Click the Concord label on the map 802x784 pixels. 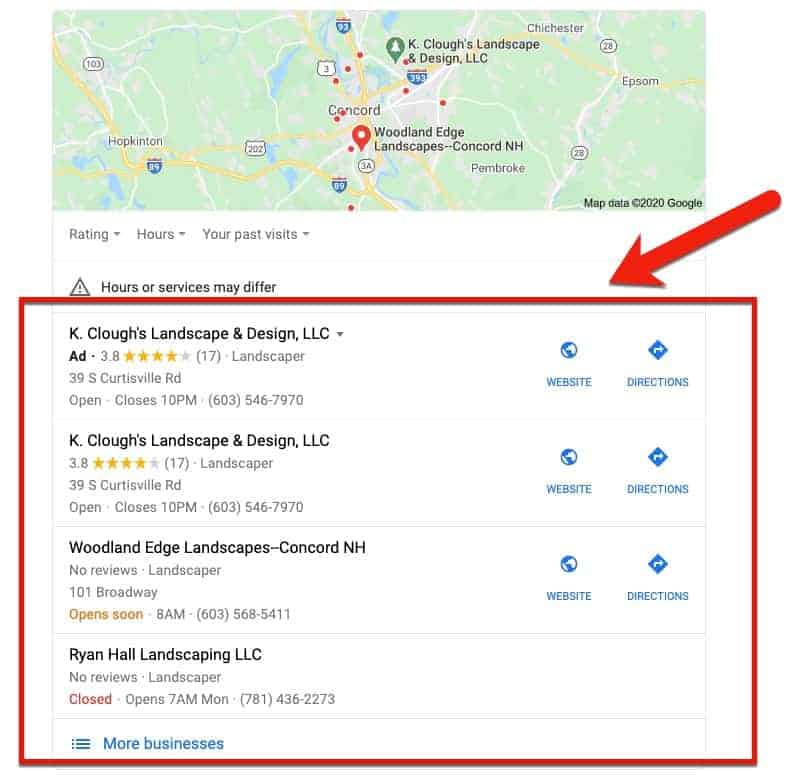click(x=354, y=110)
